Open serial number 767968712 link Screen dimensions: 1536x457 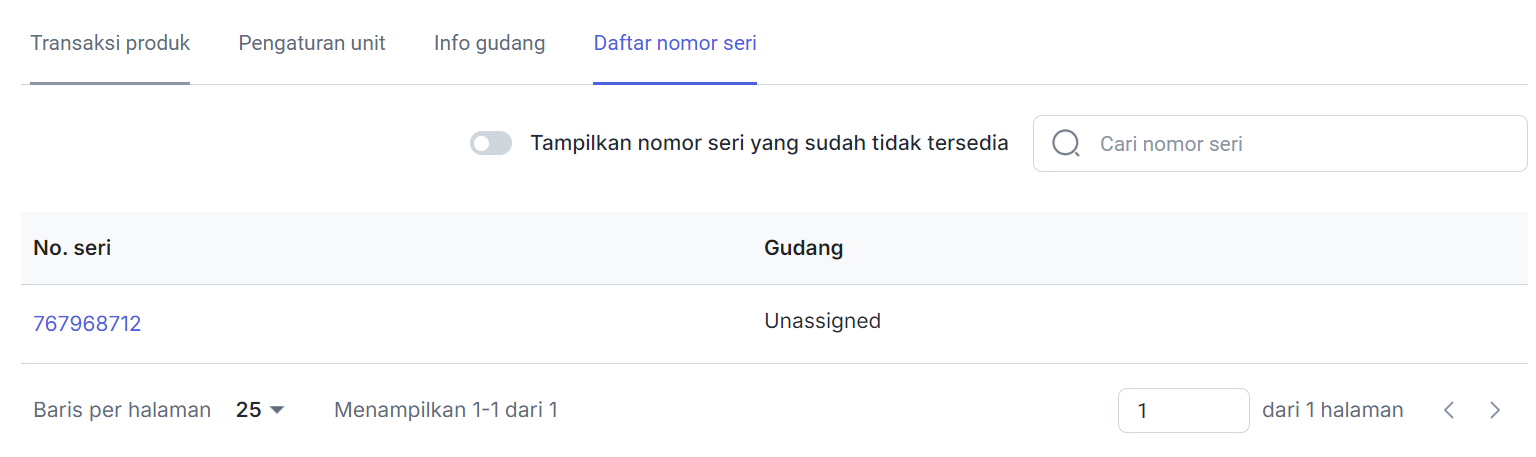[x=87, y=324]
